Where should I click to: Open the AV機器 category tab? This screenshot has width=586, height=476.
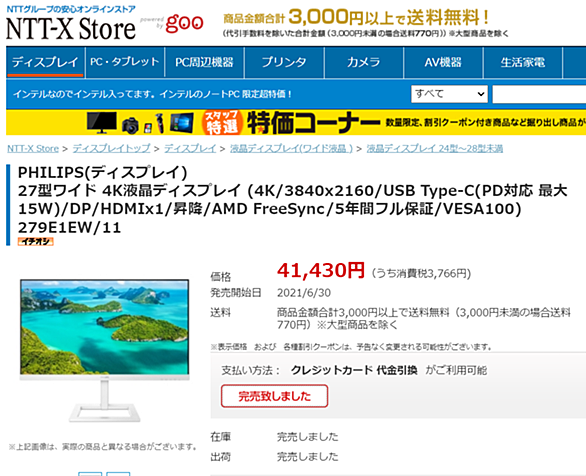tap(443, 62)
